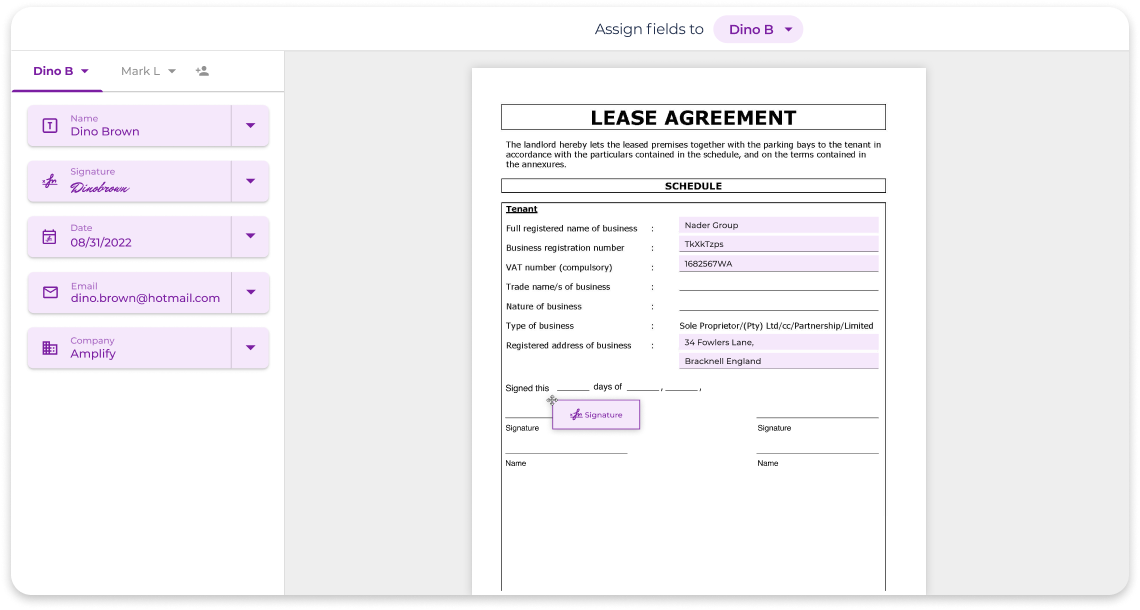Click the 'Nature of business' label
Viewport: 1140px width, 610px height.
544,307
